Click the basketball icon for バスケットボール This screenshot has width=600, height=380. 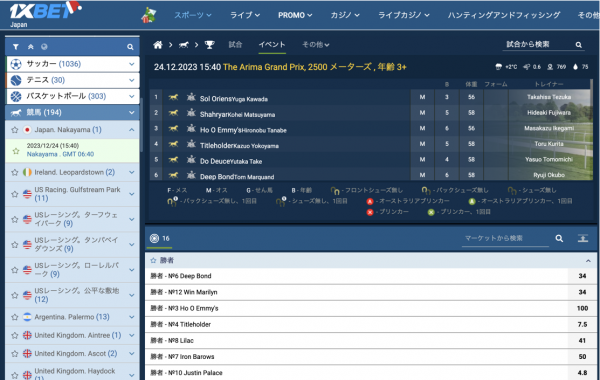[x=16, y=96]
